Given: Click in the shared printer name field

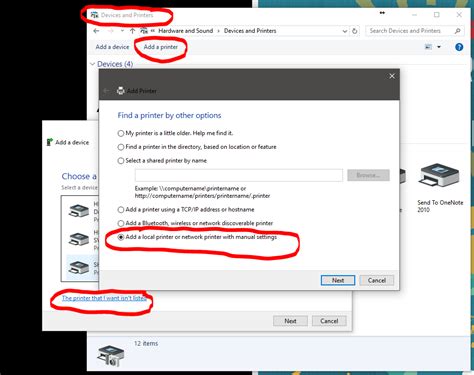Looking at the screenshot, I should [239, 175].
